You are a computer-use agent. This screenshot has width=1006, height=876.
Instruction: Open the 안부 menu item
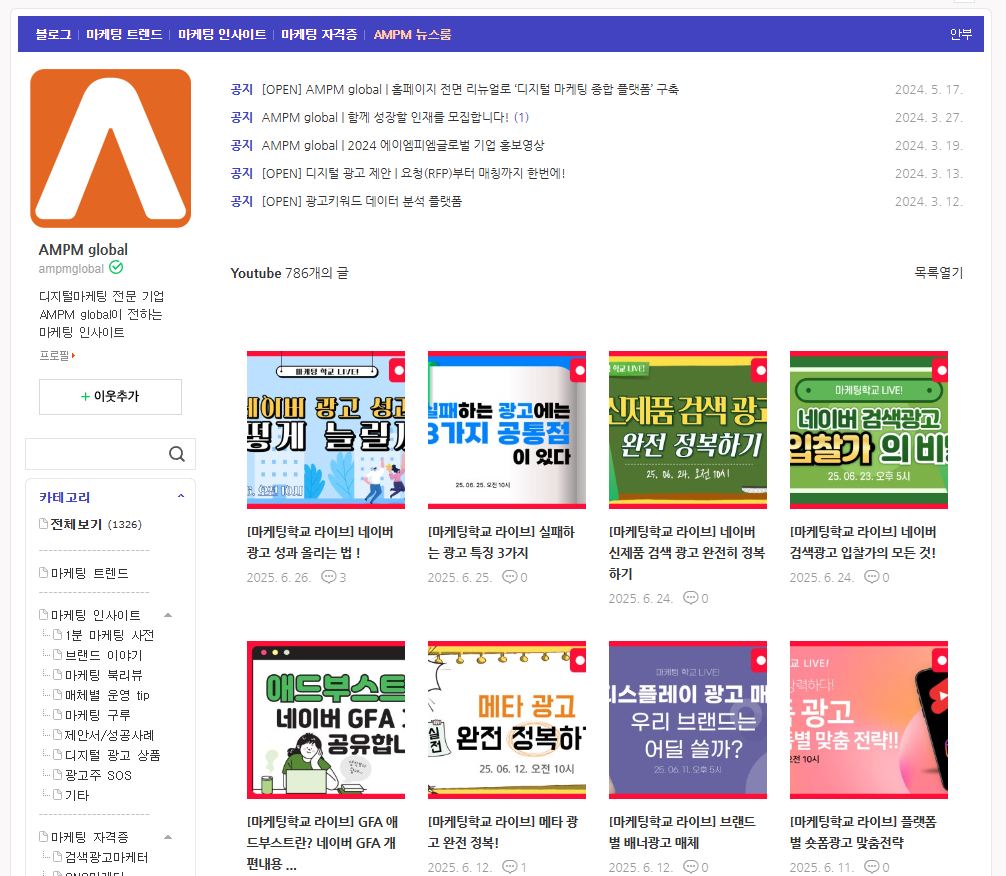coord(960,34)
